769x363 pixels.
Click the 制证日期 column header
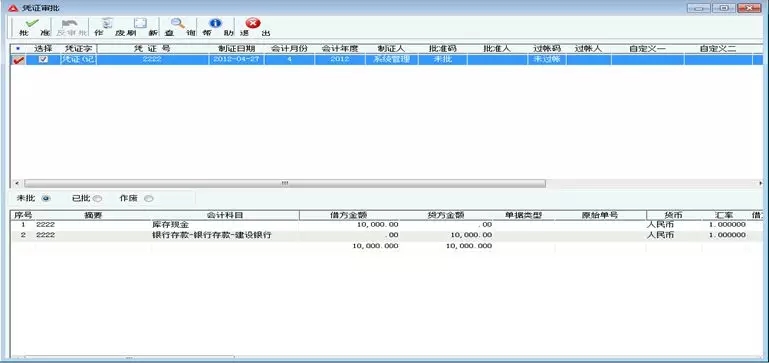pyautogui.click(x=236, y=49)
